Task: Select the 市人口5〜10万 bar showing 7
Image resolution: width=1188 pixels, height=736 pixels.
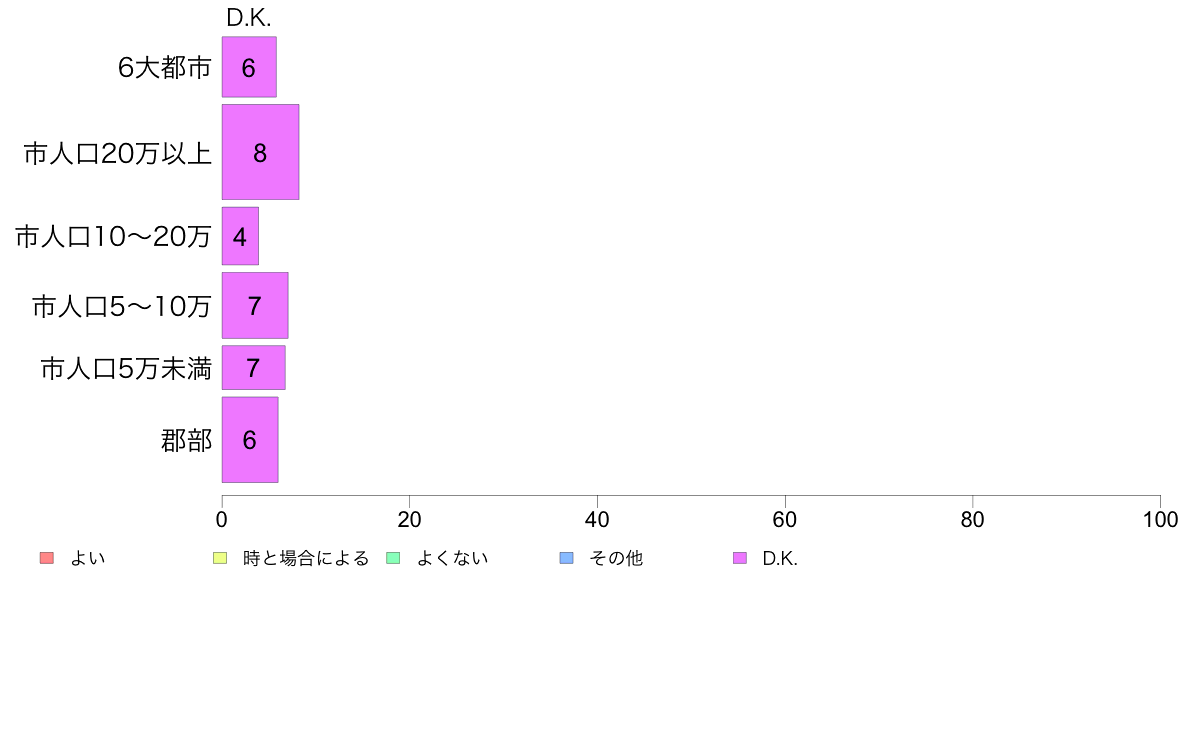Action: pyautogui.click(x=255, y=305)
